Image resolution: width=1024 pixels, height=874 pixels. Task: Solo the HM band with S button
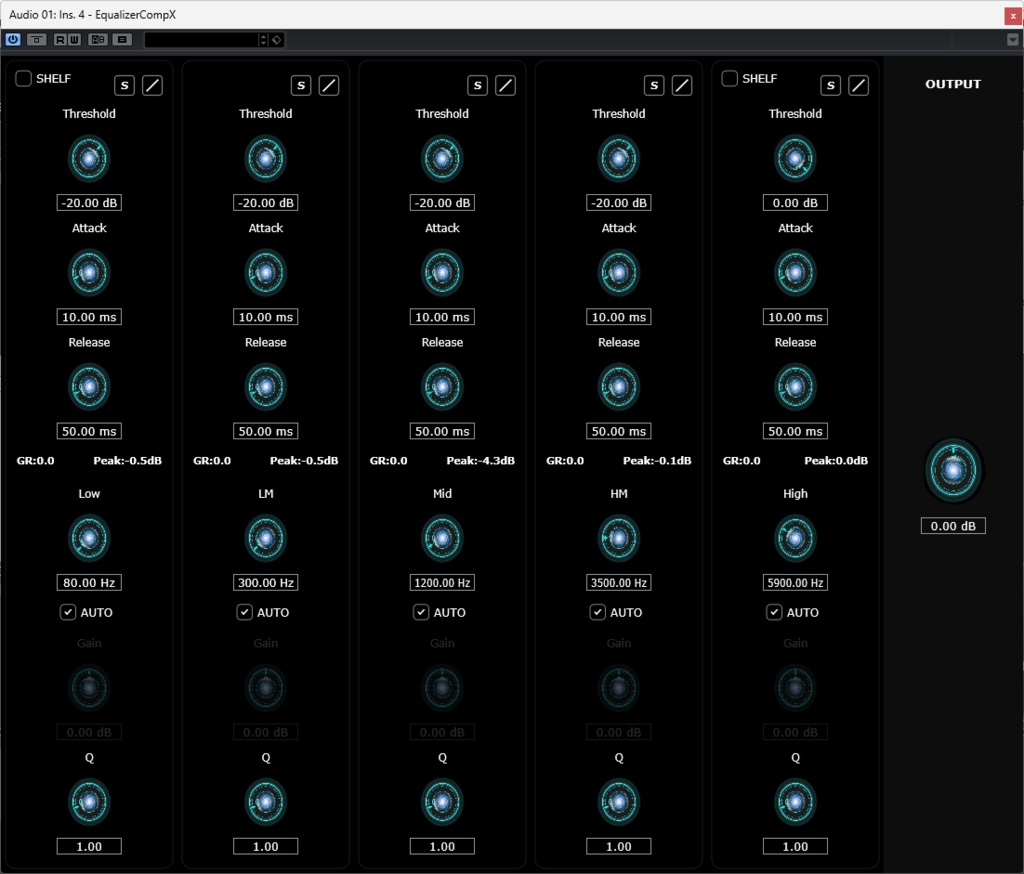coord(654,85)
